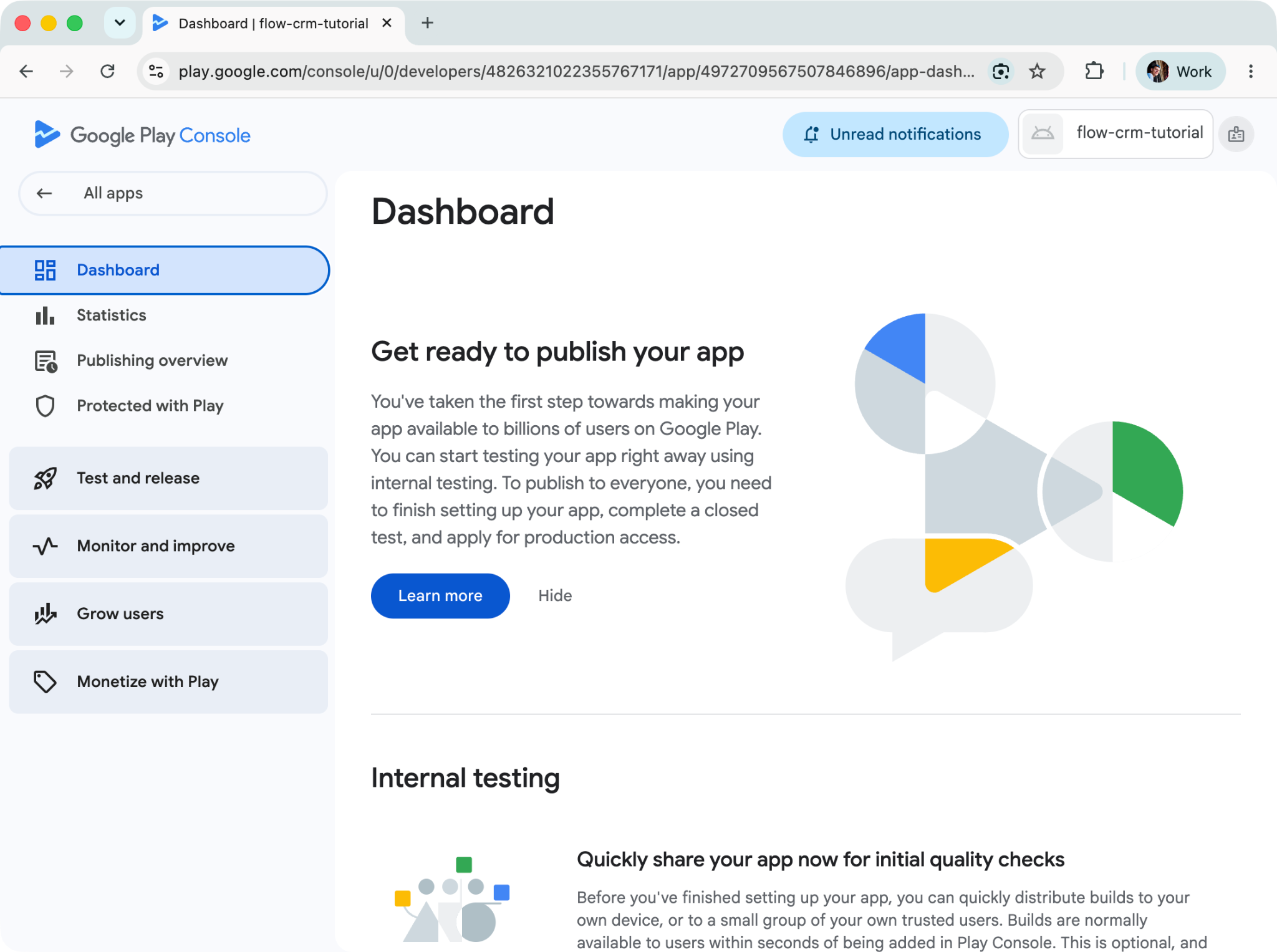
Task: Click the address bar URL
Action: click(576, 72)
